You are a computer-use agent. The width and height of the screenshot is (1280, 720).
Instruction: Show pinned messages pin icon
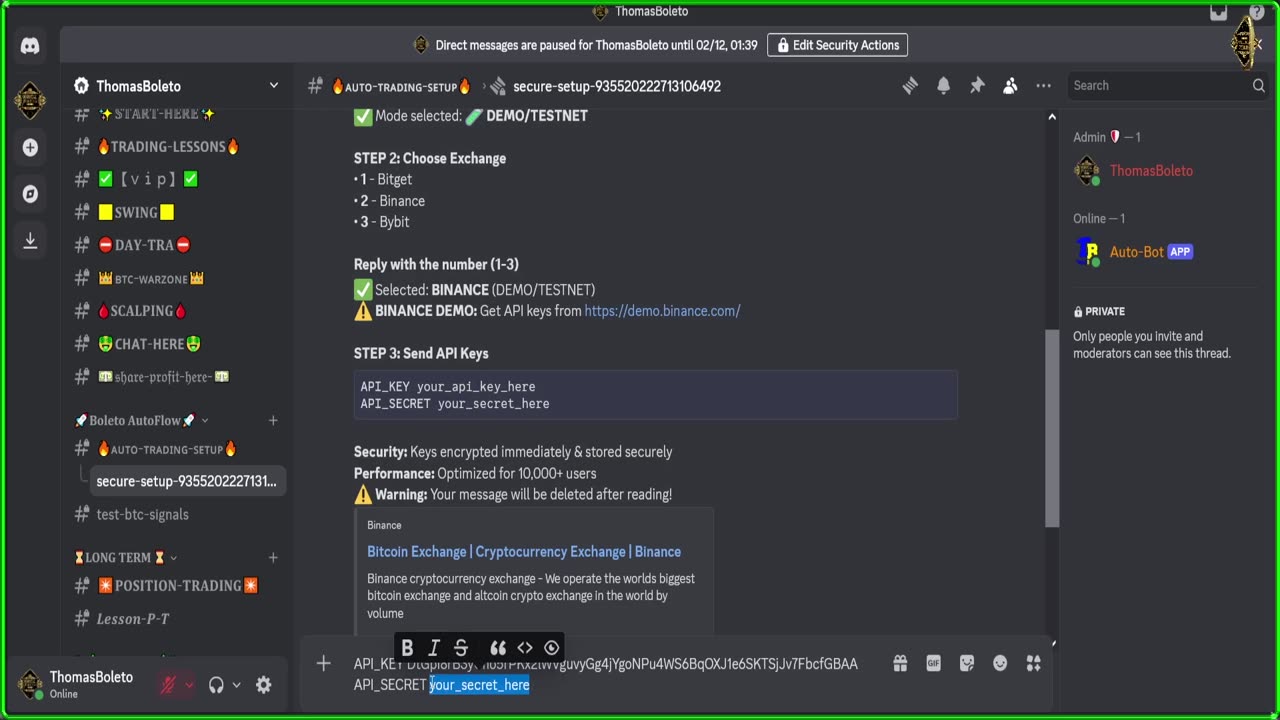(x=977, y=86)
